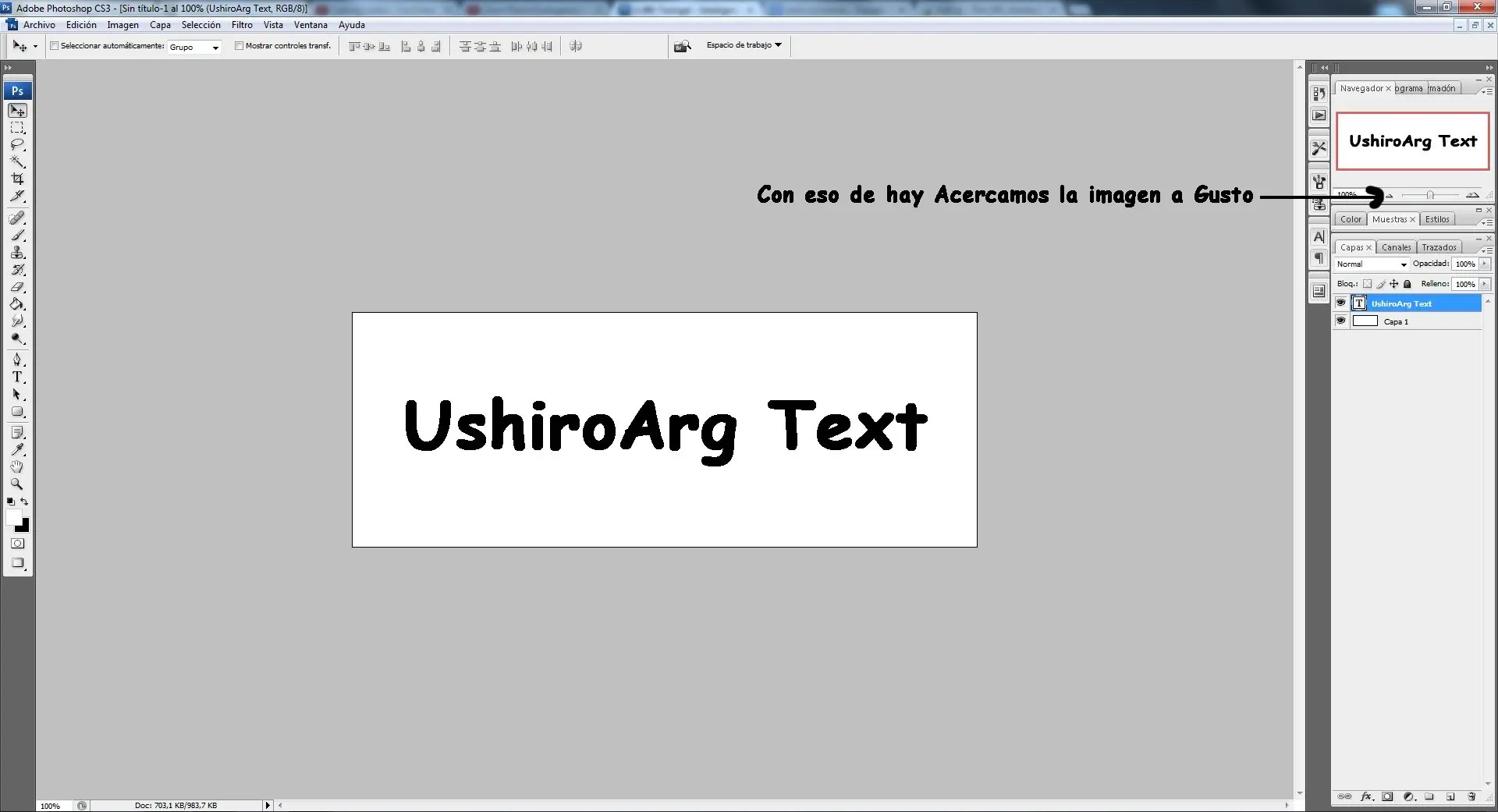Open the Normal blend mode dropdown
Screen dimensions: 1498x812
(1372, 264)
